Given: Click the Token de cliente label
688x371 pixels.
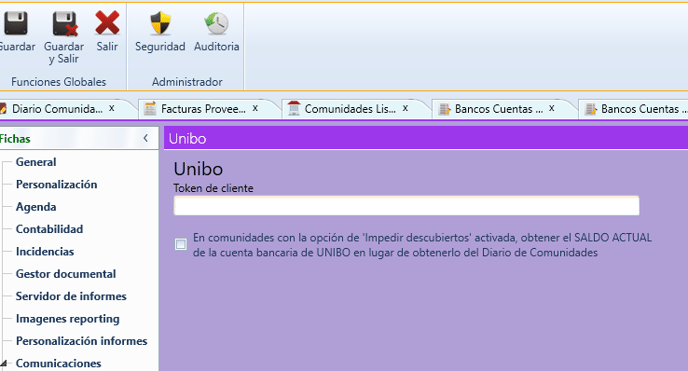Looking at the screenshot, I should click(214, 188).
